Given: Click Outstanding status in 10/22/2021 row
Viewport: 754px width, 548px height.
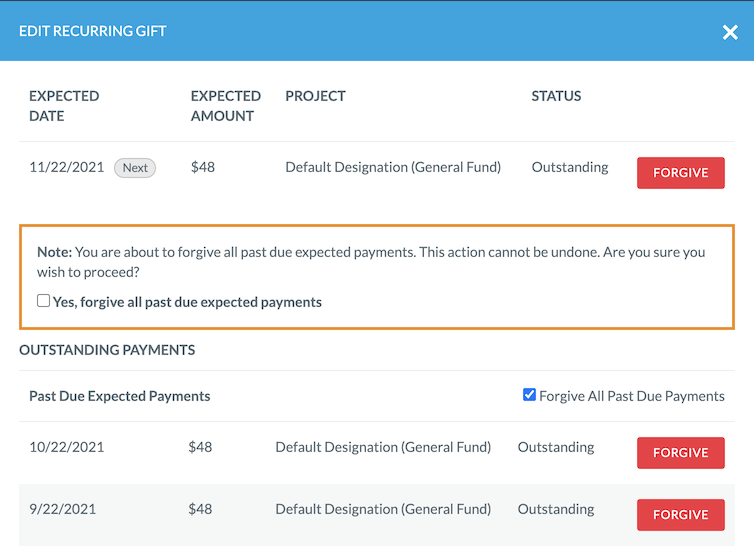Looking at the screenshot, I should (x=556, y=447).
